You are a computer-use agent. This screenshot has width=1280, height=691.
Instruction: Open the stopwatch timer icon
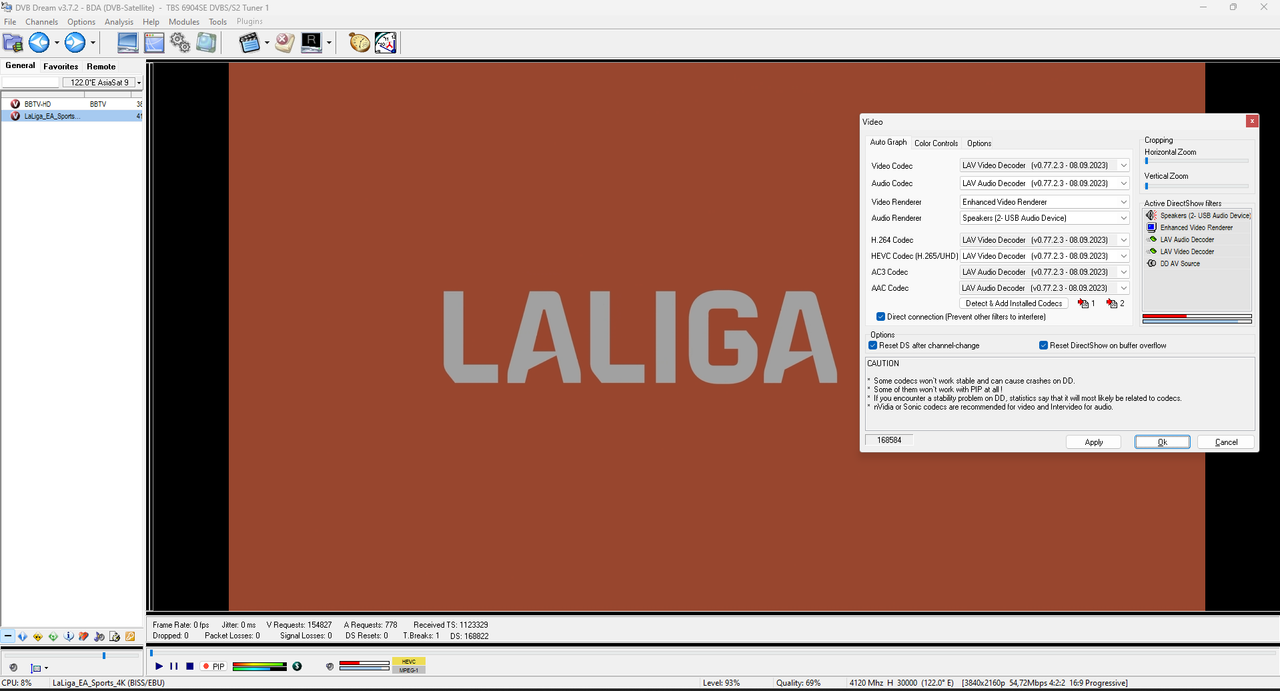pyautogui.click(x=359, y=42)
